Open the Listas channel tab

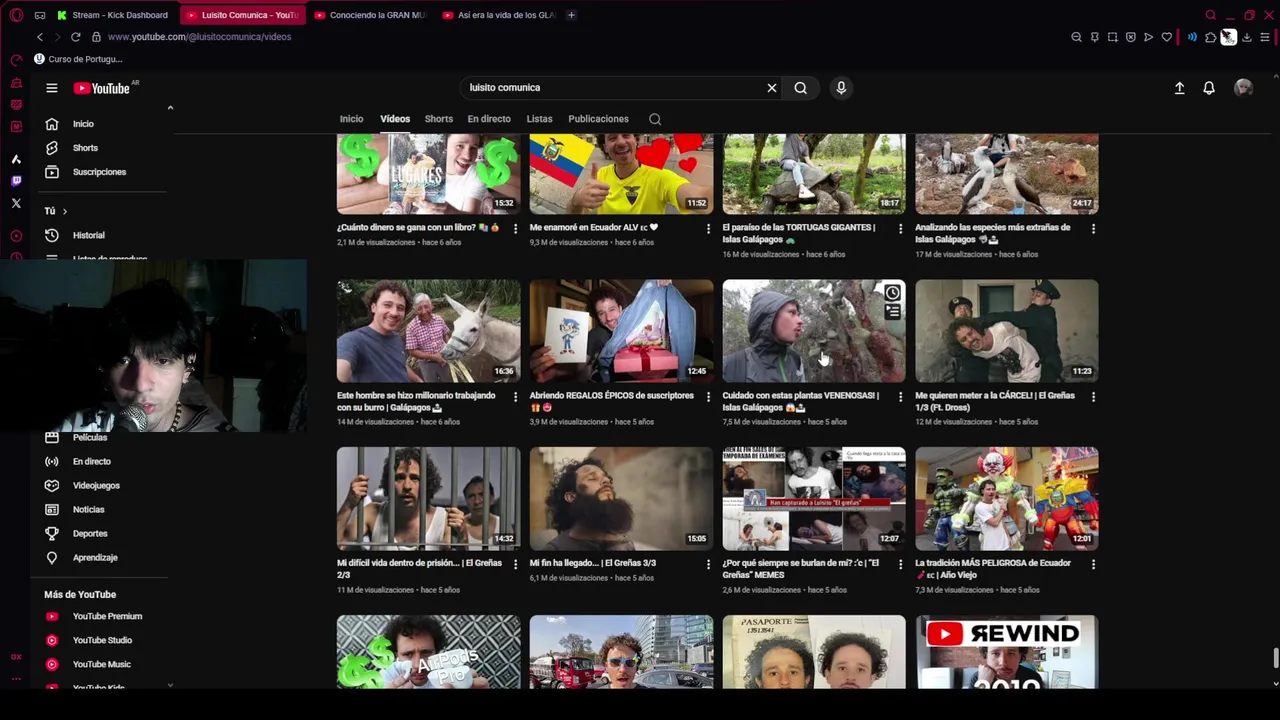point(539,119)
